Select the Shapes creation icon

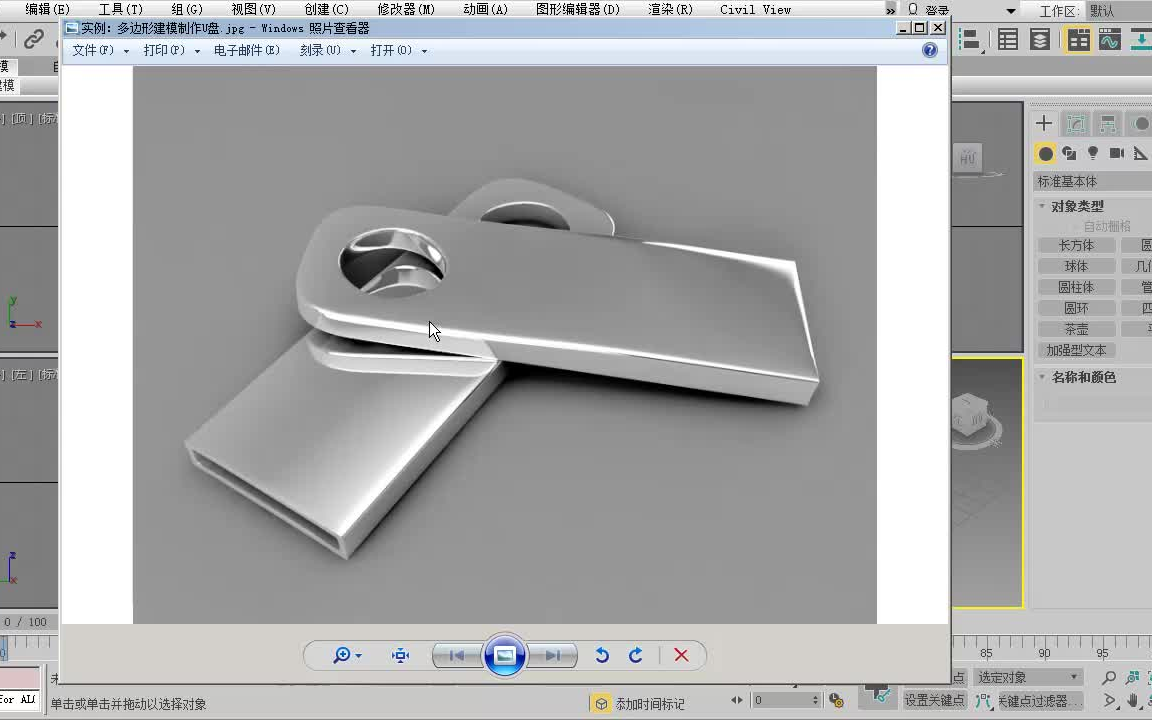point(1068,155)
